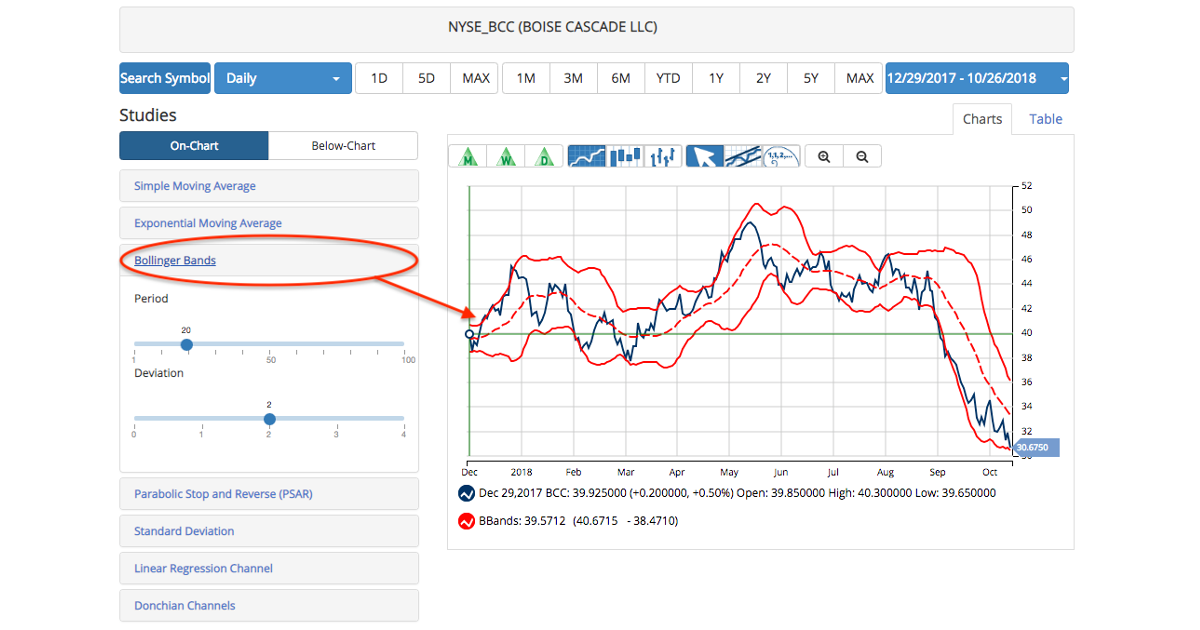This screenshot has height=630, width=1200.
Task: Zoom out of the chart
Action: click(862, 157)
